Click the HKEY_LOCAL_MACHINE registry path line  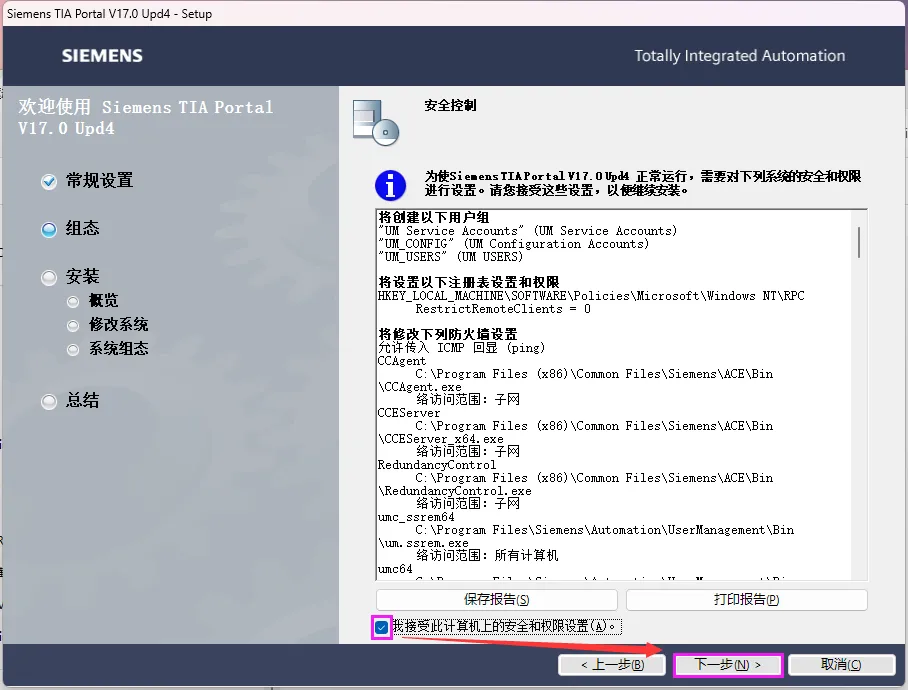591,296
